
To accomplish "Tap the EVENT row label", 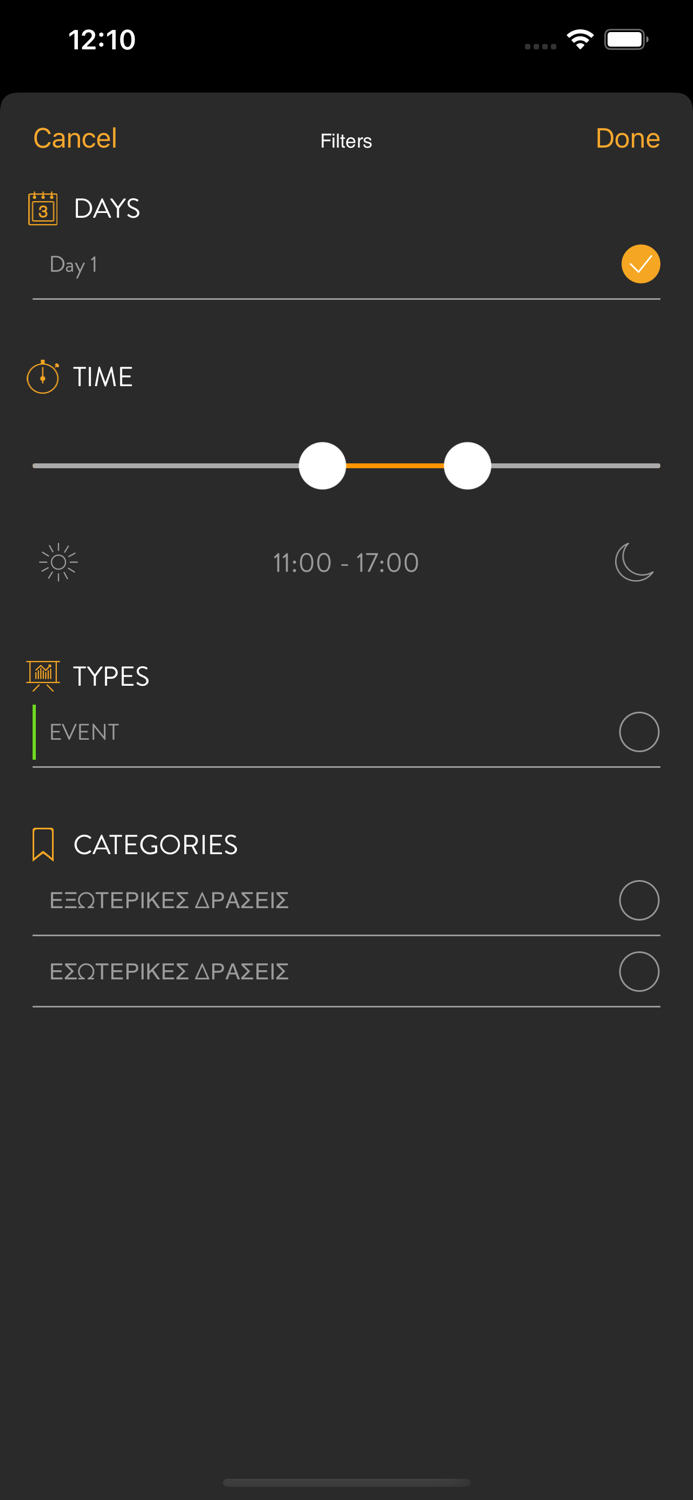I will pos(84,732).
